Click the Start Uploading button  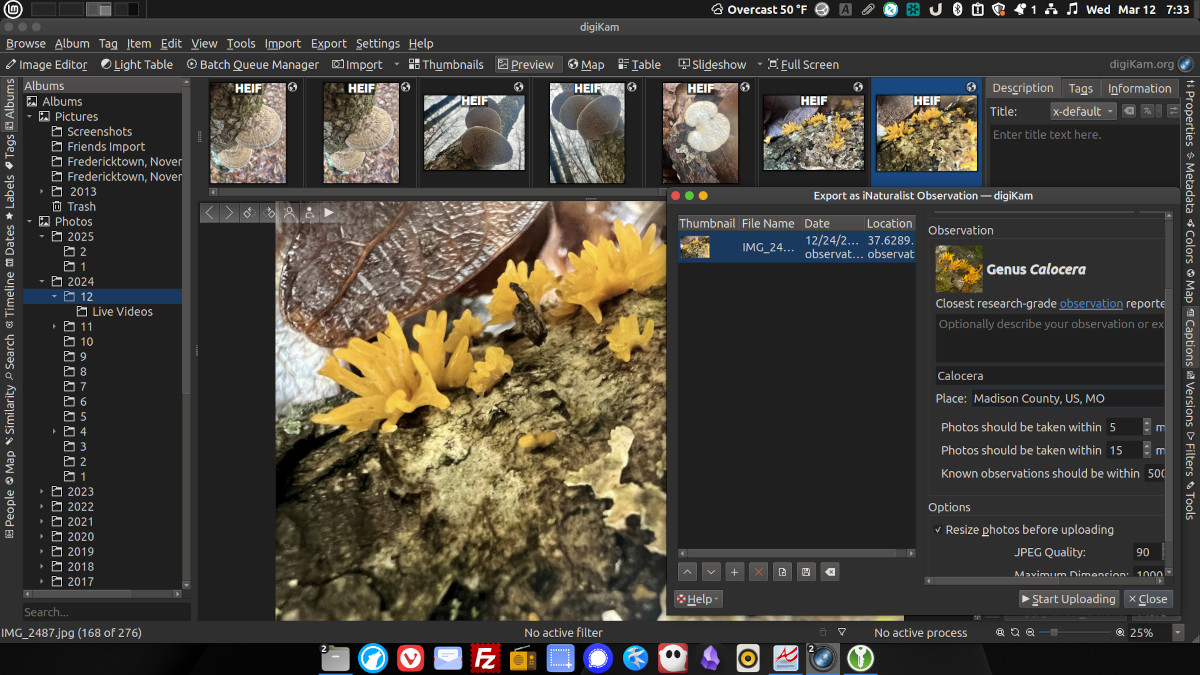coord(1068,599)
